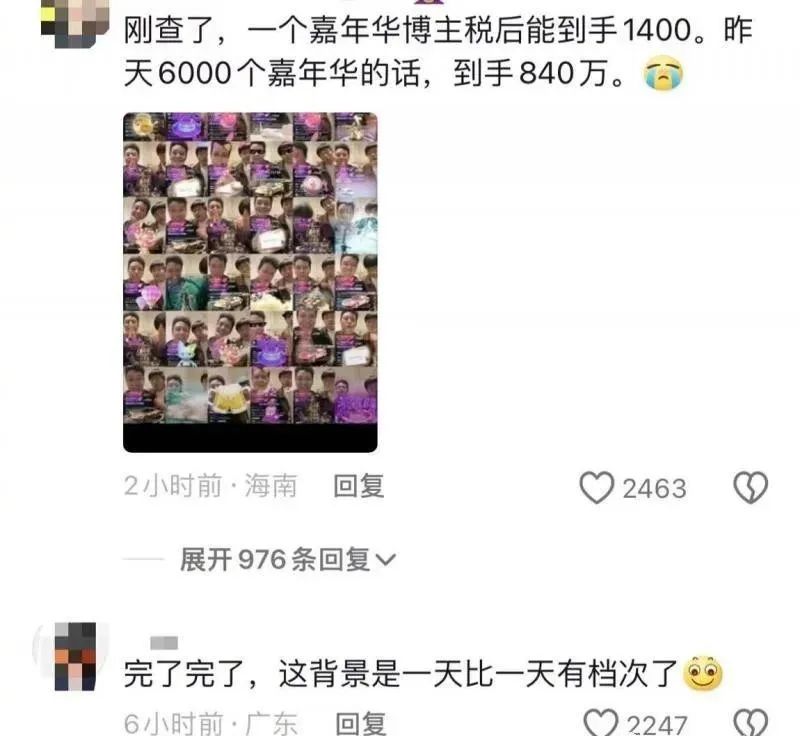Image resolution: width=800 pixels, height=736 pixels.
Task: Select the 2小时前 · 海南 timestamp
Action: 210,486
